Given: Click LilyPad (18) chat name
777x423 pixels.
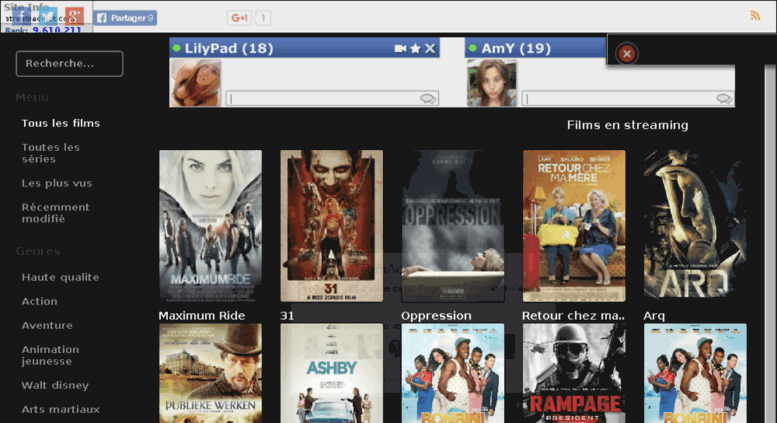Looking at the screenshot, I should [x=229, y=48].
